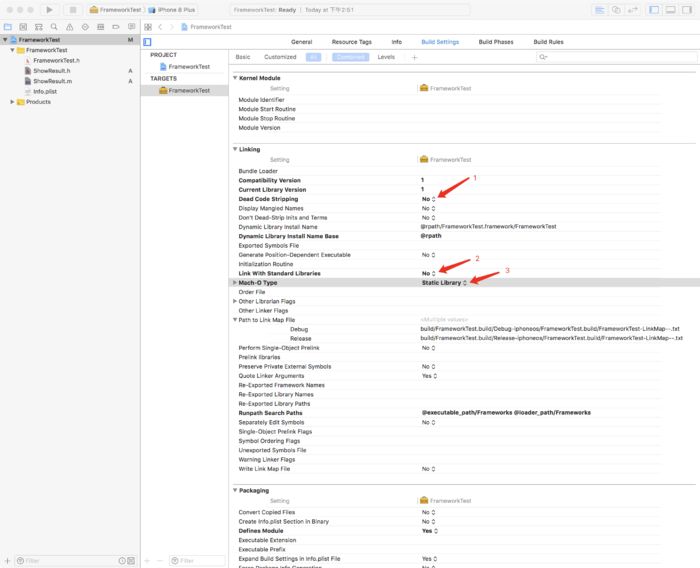The width and height of the screenshot is (700, 568).
Task: Open the Mach-O Type Static Library popup
Action: (x=444, y=283)
